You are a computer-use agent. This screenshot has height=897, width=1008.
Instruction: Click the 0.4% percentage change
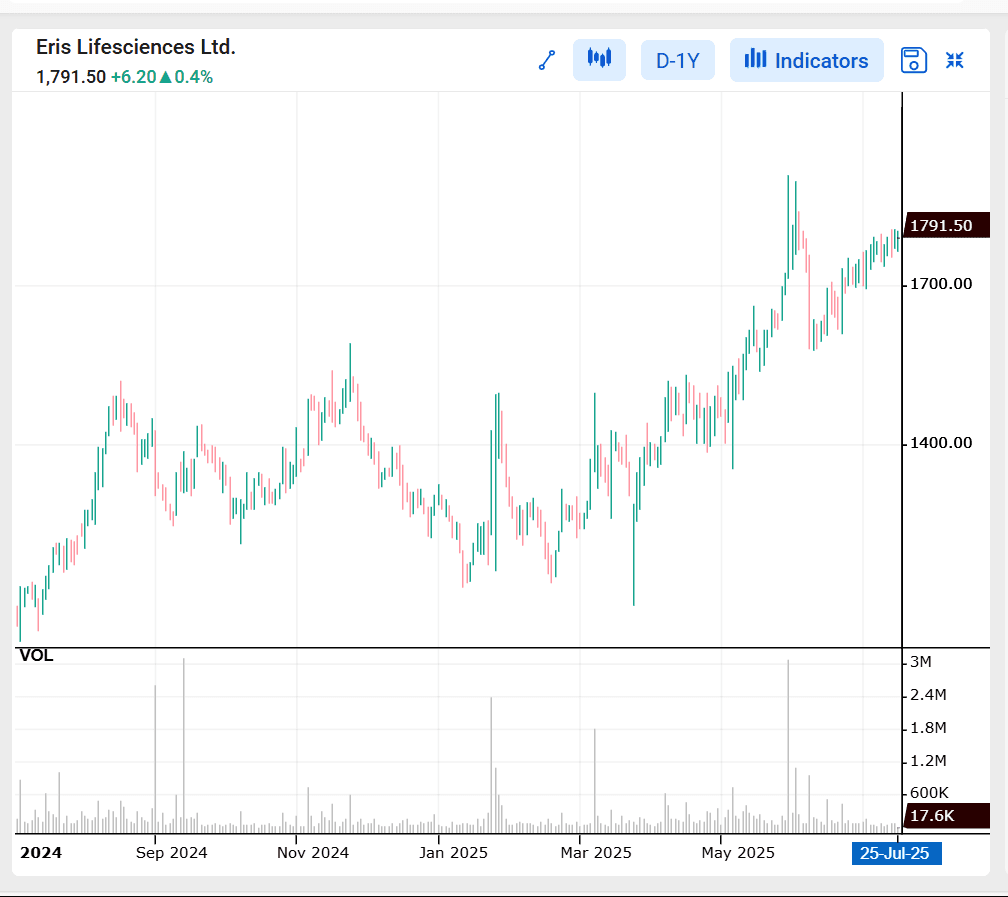point(194,77)
